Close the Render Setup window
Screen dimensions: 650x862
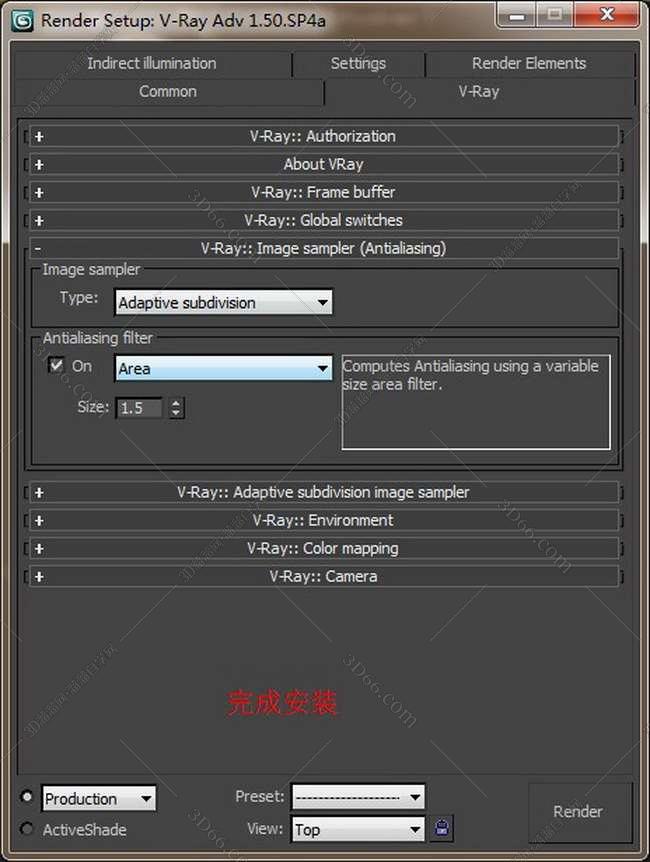click(607, 15)
